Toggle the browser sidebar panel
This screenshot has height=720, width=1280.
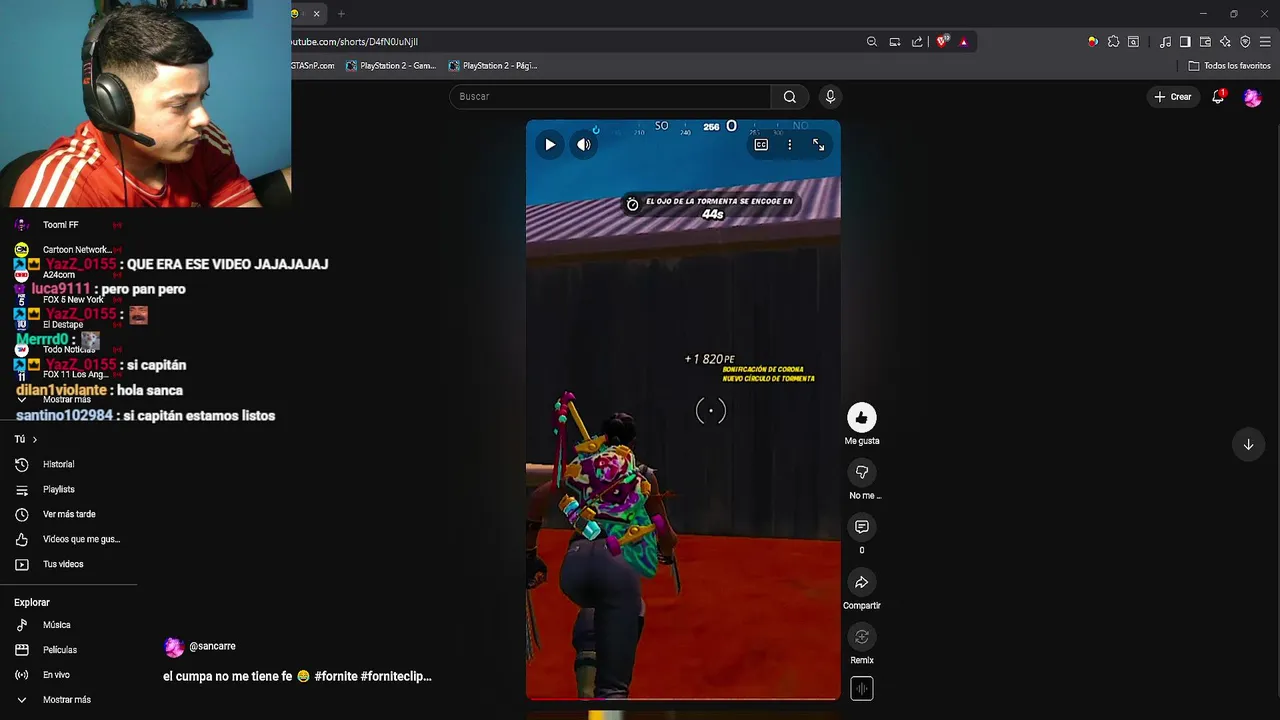1185,42
